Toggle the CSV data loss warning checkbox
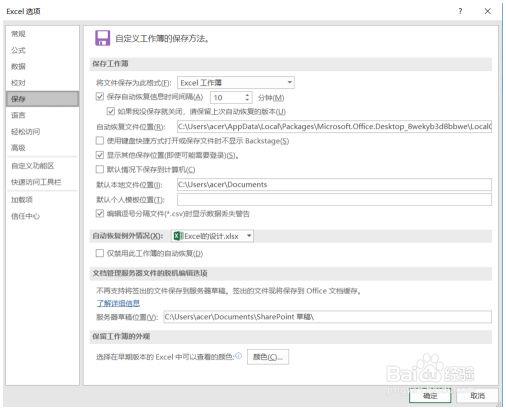Screen dimensions: 506x410 point(100,213)
